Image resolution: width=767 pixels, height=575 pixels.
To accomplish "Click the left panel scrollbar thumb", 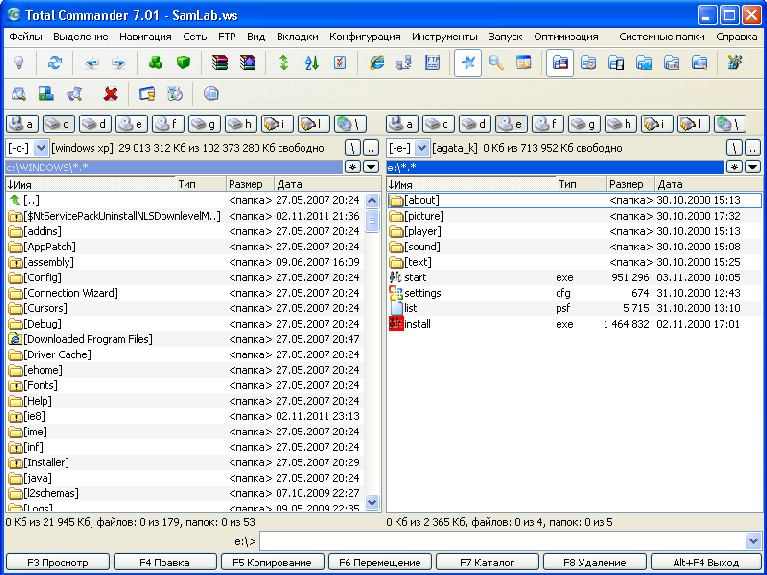I will point(372,220).
